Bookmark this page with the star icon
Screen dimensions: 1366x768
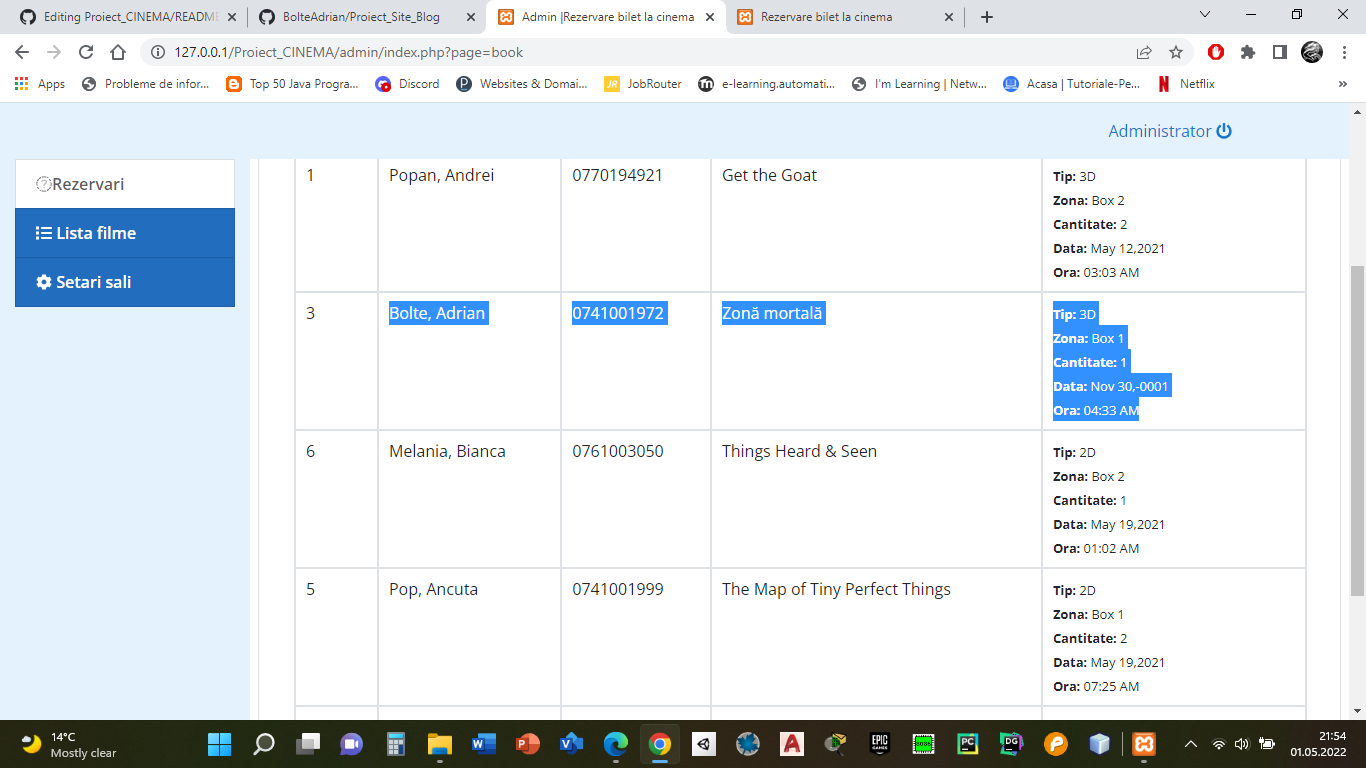tap(1176, 52)
